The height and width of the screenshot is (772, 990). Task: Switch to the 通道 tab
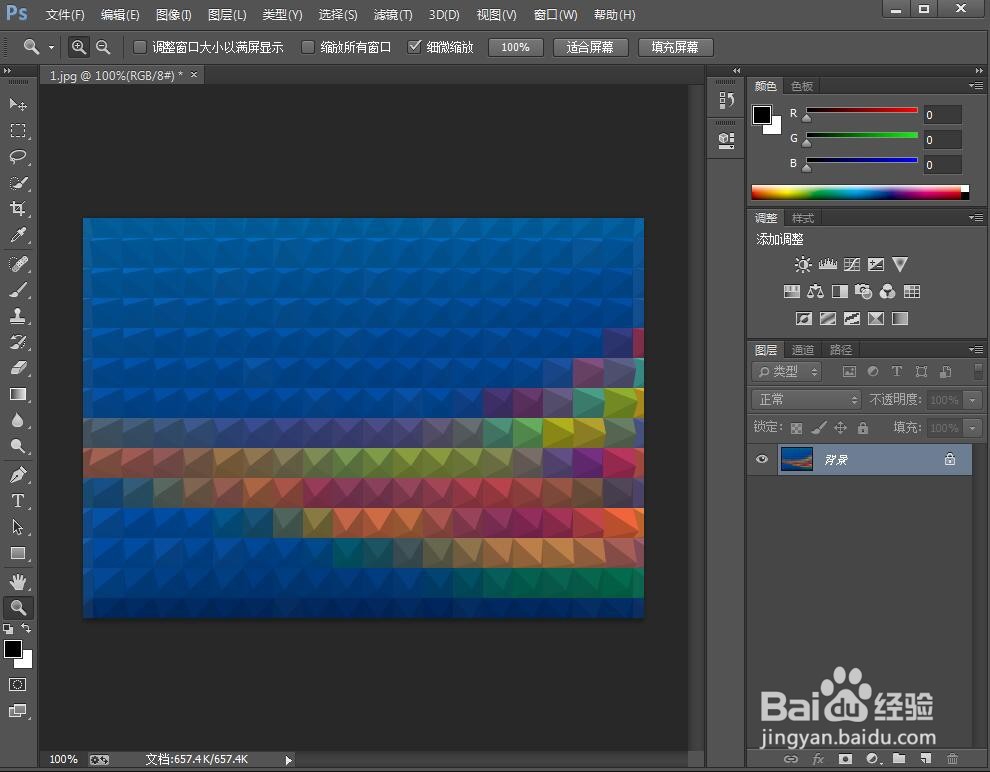click(802, 350)
